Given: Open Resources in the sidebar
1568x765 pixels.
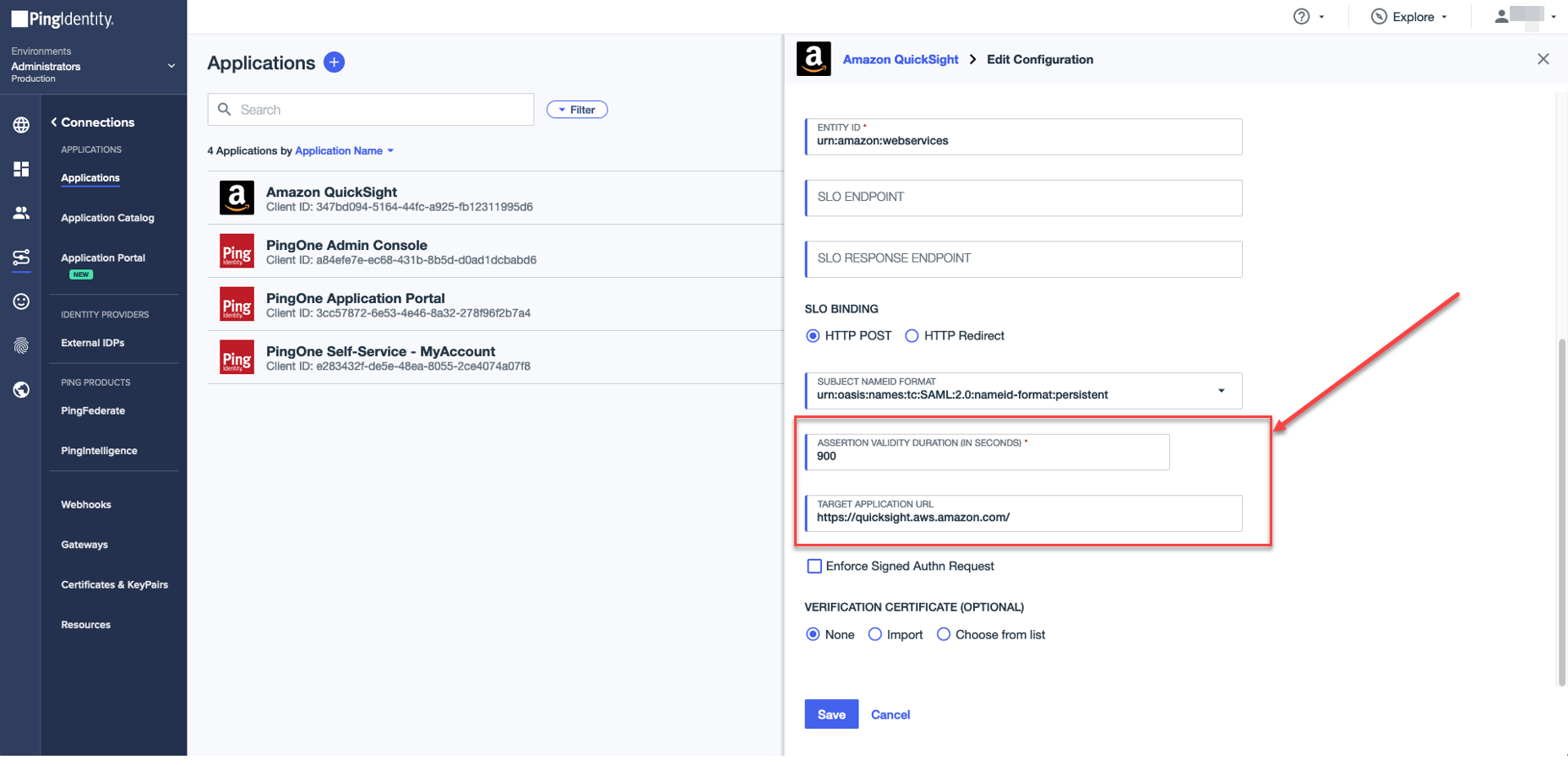Looking at the screenshot, I should coord(85,625).
